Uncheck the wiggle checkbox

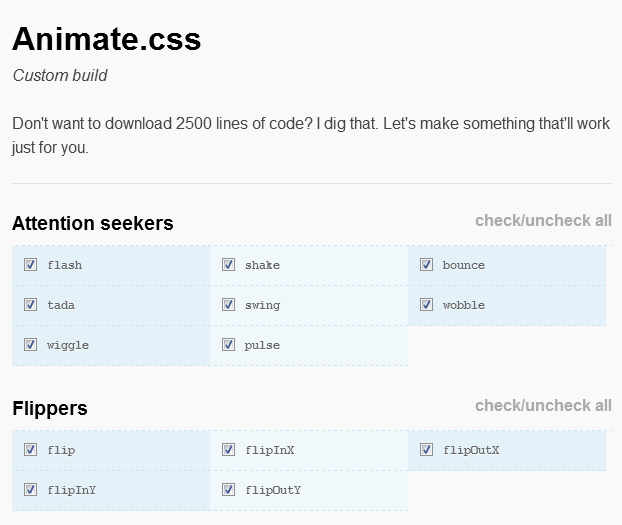[31, 344]
